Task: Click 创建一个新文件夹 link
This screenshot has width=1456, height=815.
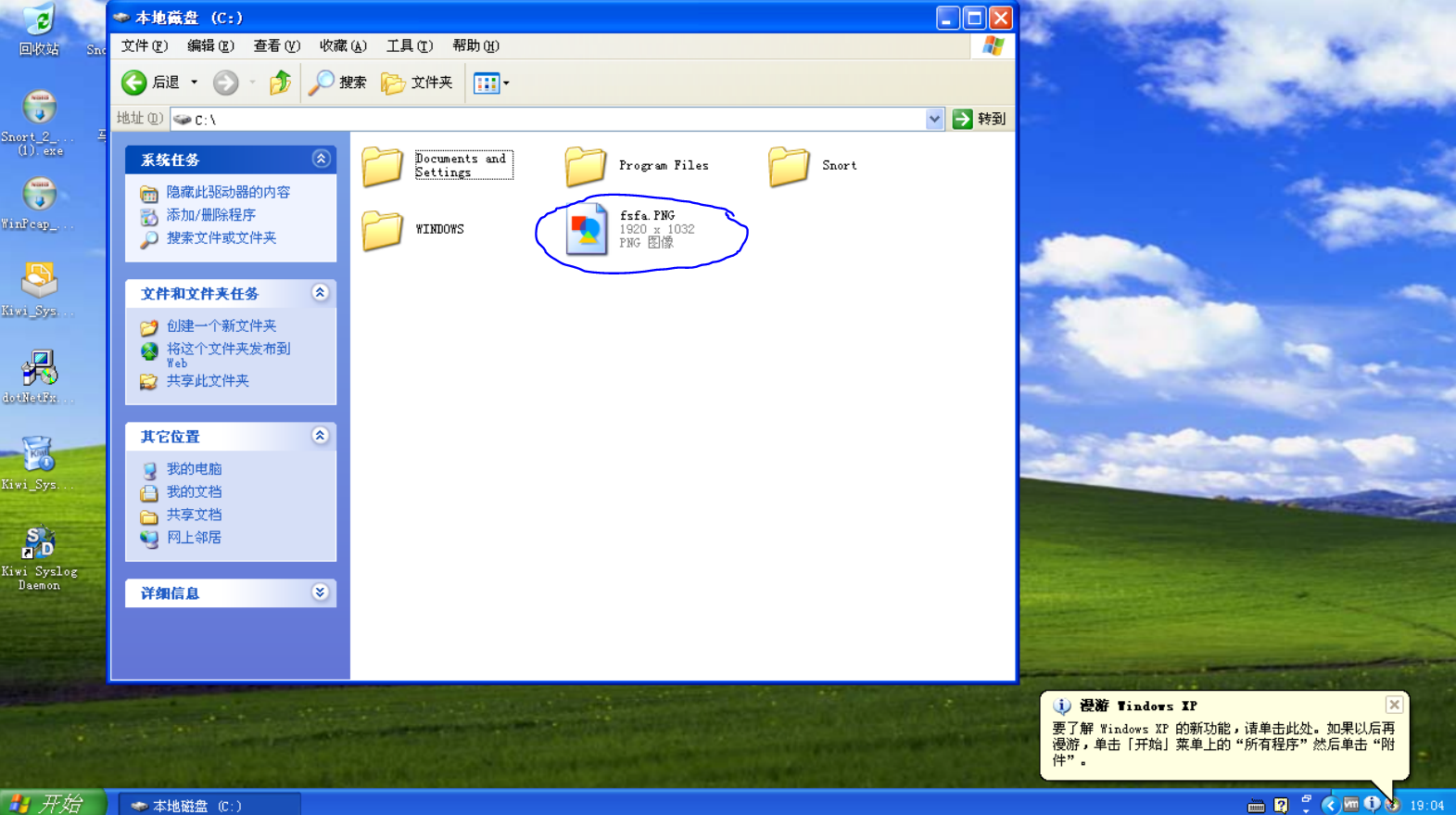Action: click(222, 326)
